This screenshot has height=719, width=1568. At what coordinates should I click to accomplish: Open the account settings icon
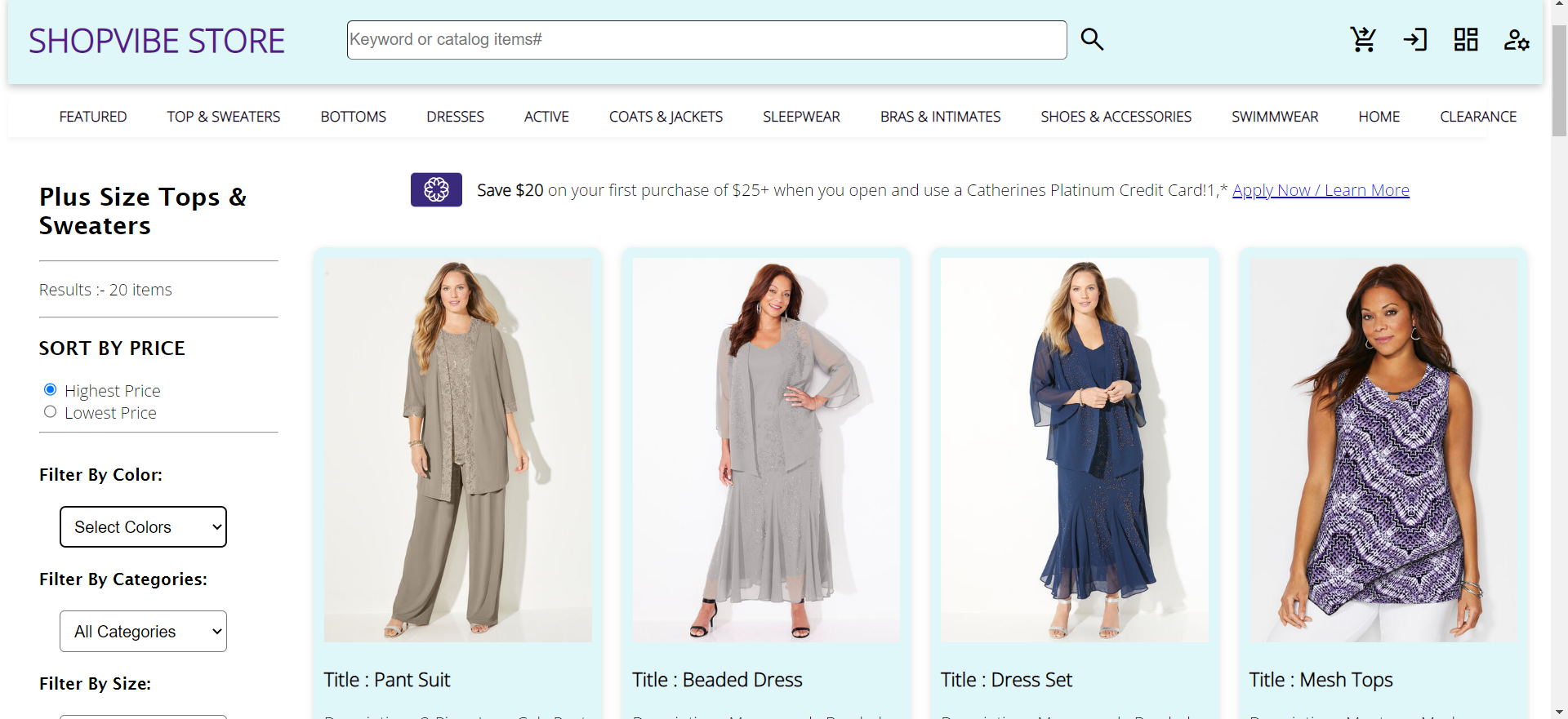1517,40
